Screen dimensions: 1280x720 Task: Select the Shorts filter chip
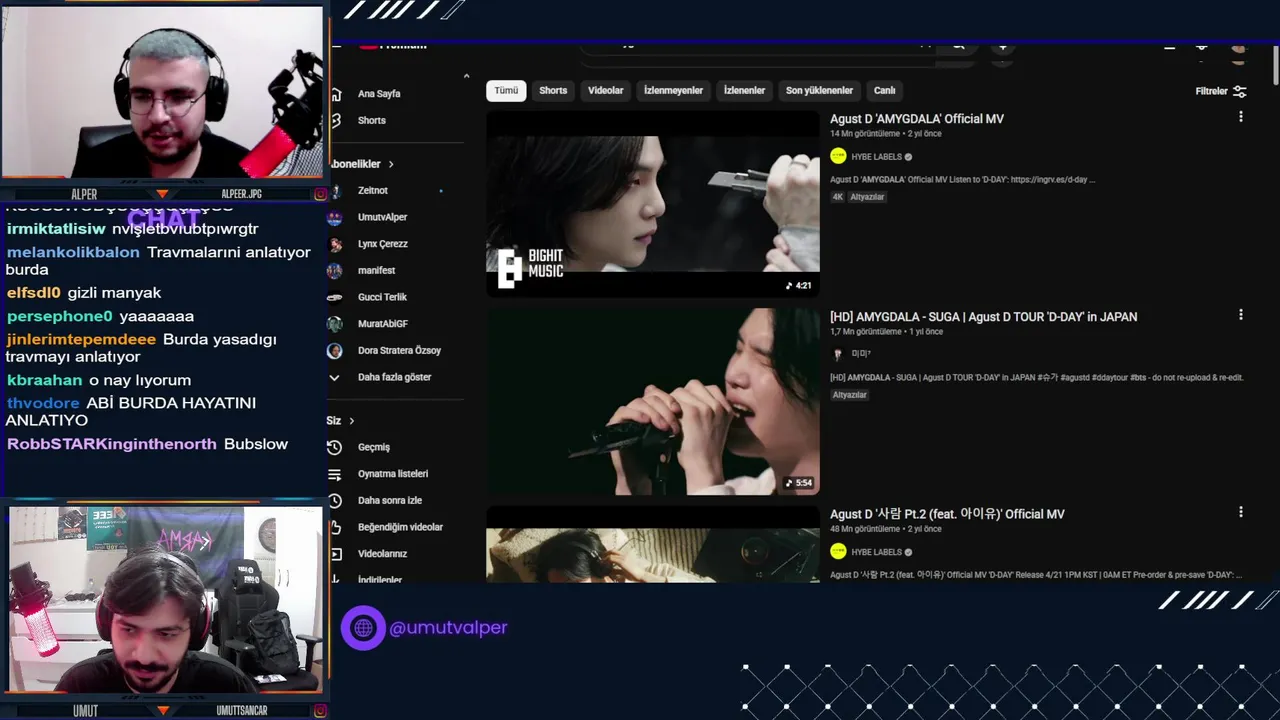[553, 90]
